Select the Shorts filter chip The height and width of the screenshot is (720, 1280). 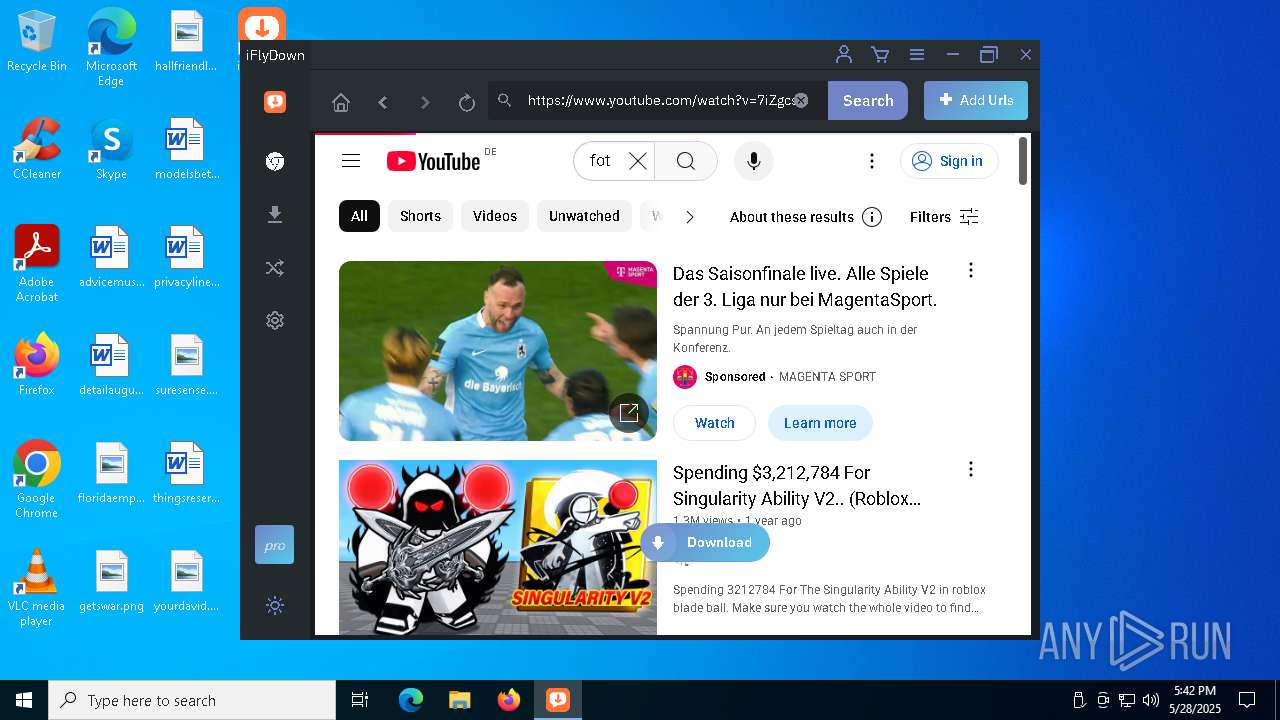point(420,216)
